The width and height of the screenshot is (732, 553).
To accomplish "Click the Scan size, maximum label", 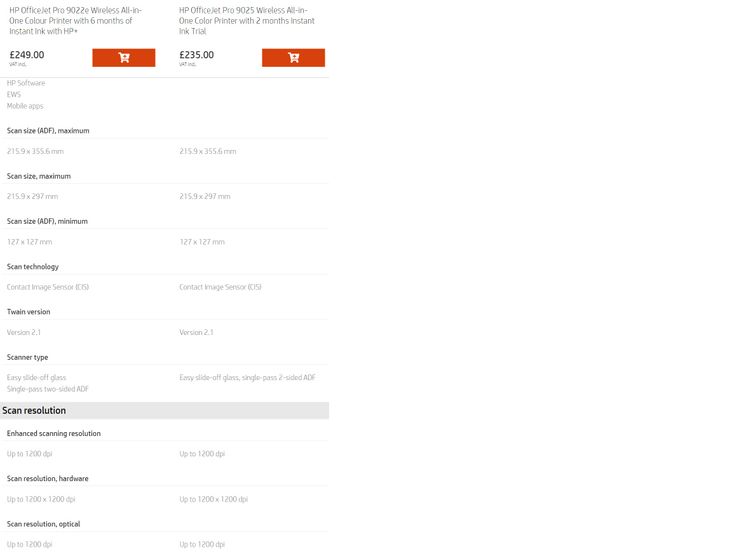I will click(39, 176).
